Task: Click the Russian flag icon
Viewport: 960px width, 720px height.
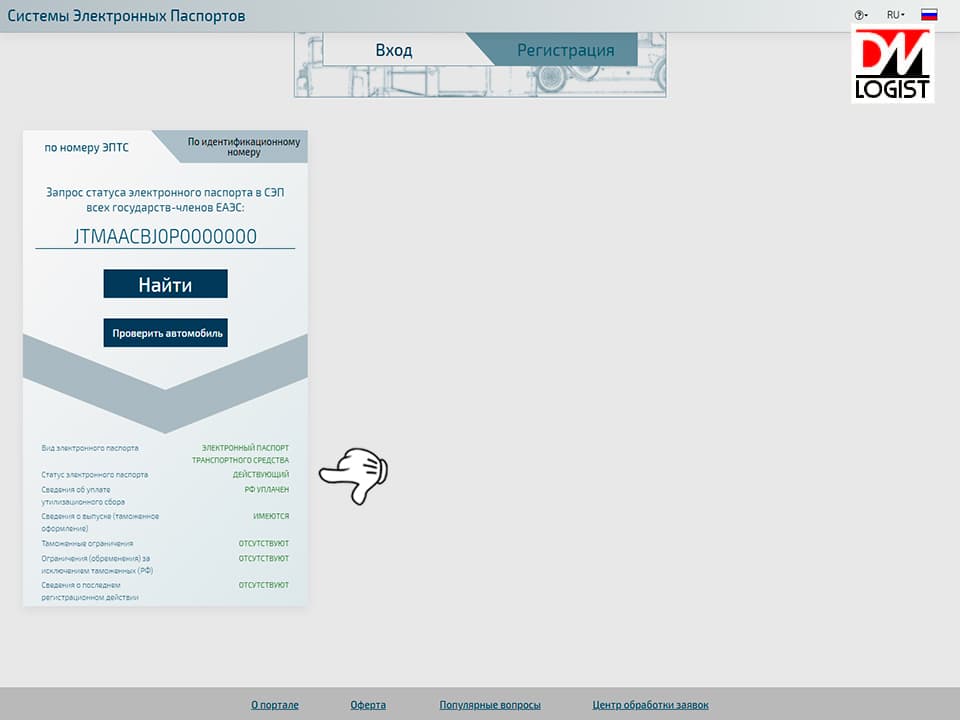Action: pyautogui.click(x=929, y=15)
